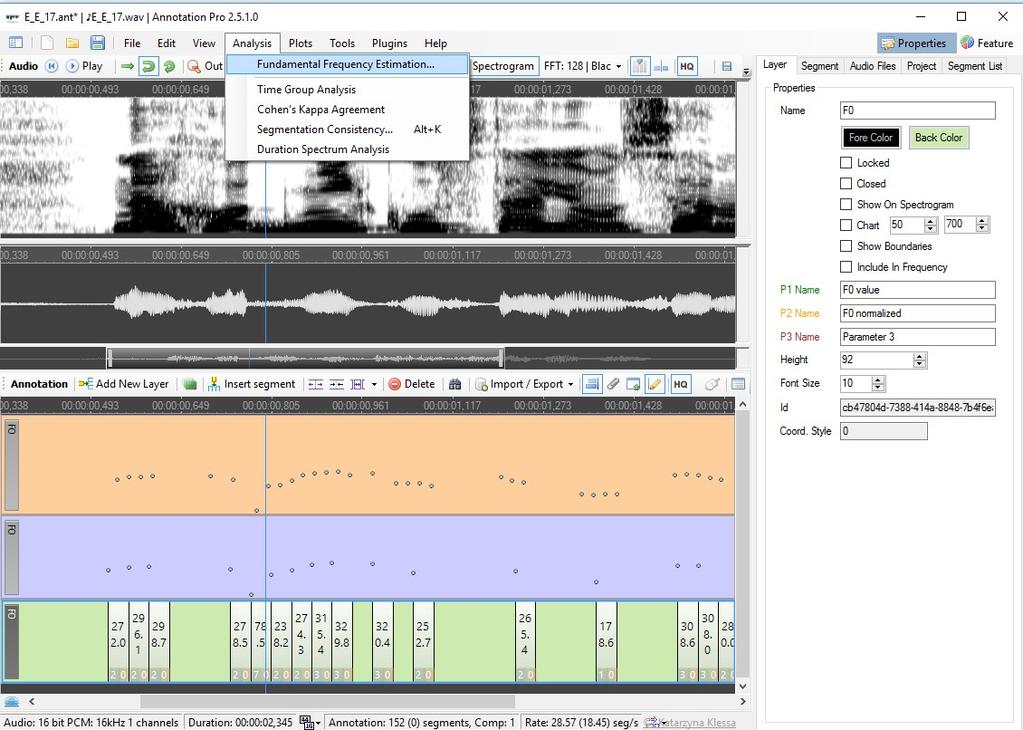Open the Import / Export dropdown

pos(525,384)
